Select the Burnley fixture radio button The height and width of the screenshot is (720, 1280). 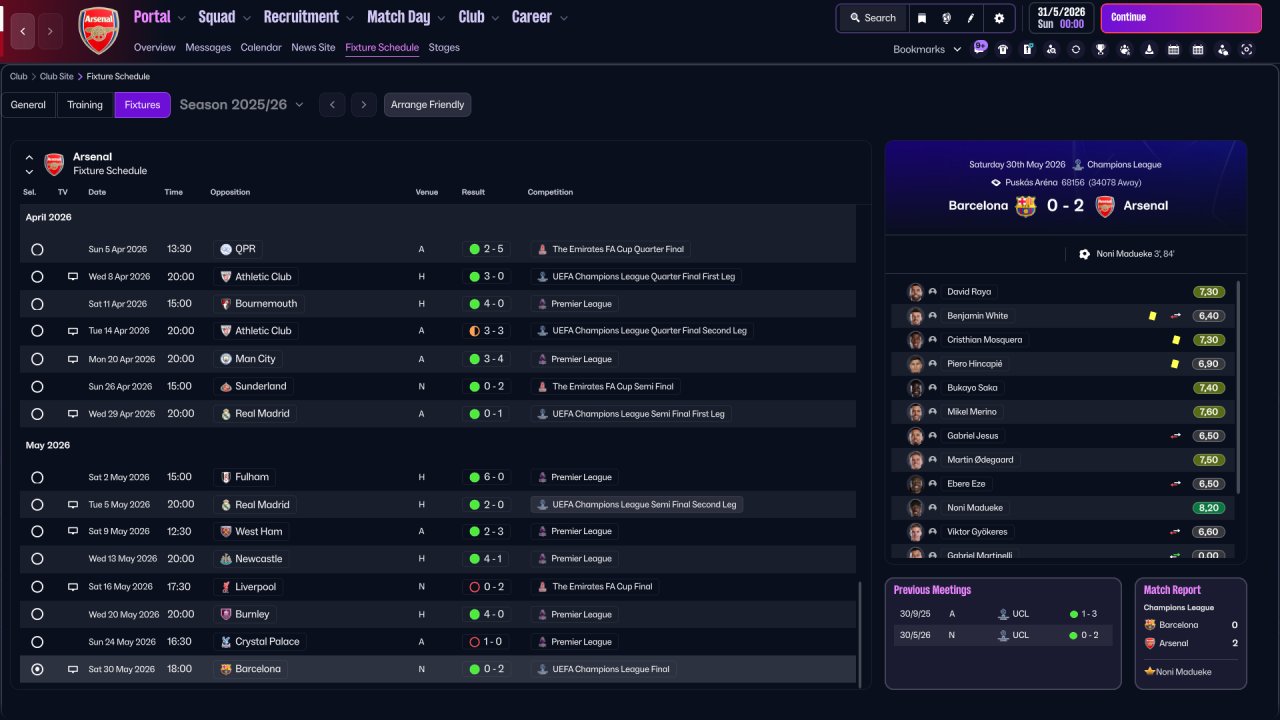(x=37, y=615)
